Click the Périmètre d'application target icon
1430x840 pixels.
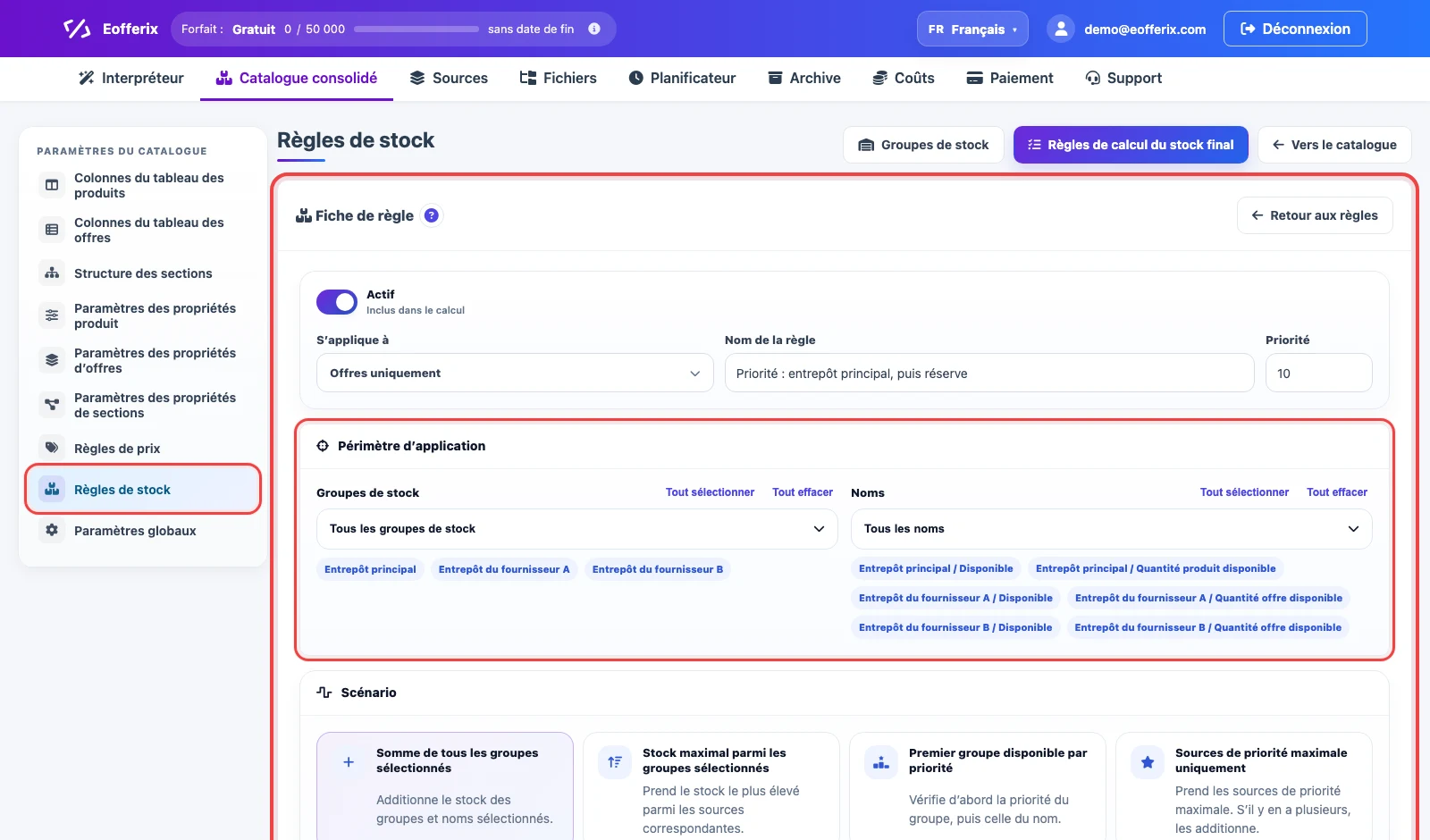[323, 446]
